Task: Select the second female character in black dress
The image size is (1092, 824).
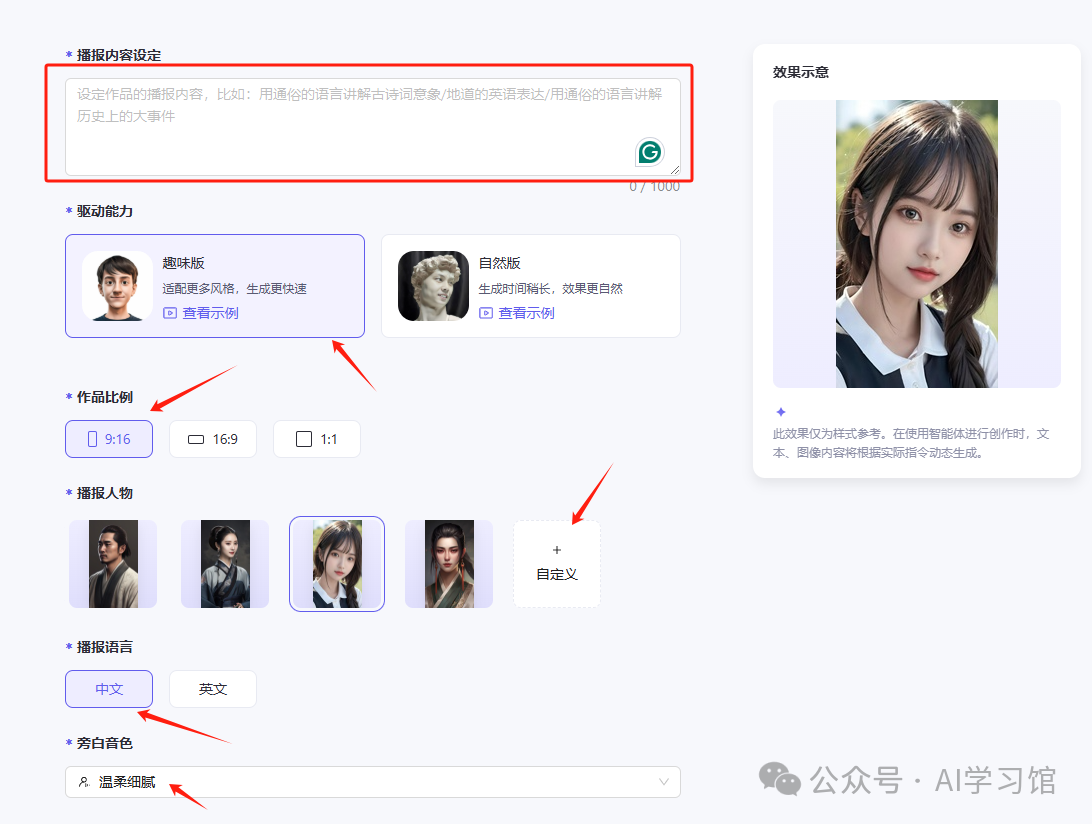Action: (x=225, y=563)
